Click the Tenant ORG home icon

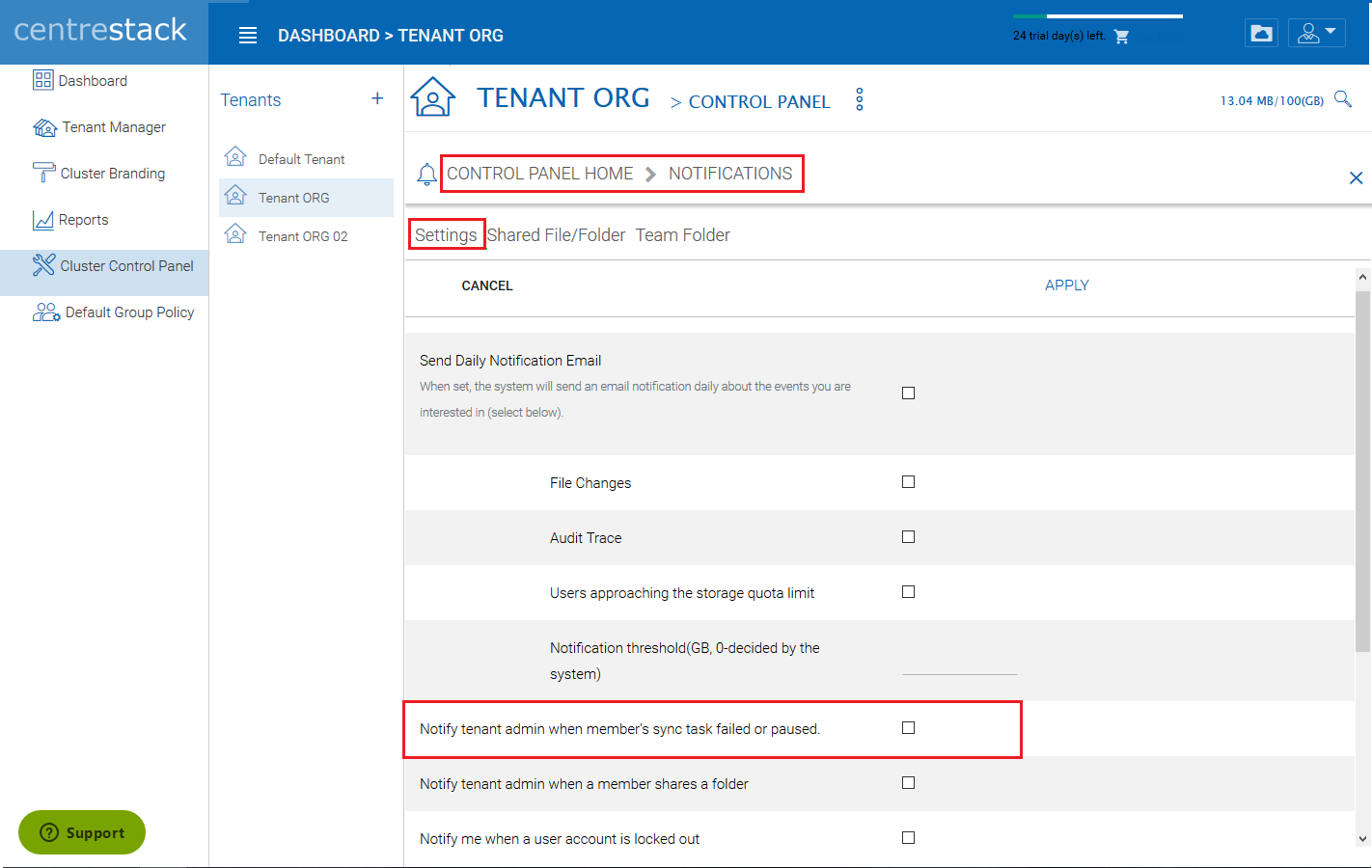coord(432,96)
